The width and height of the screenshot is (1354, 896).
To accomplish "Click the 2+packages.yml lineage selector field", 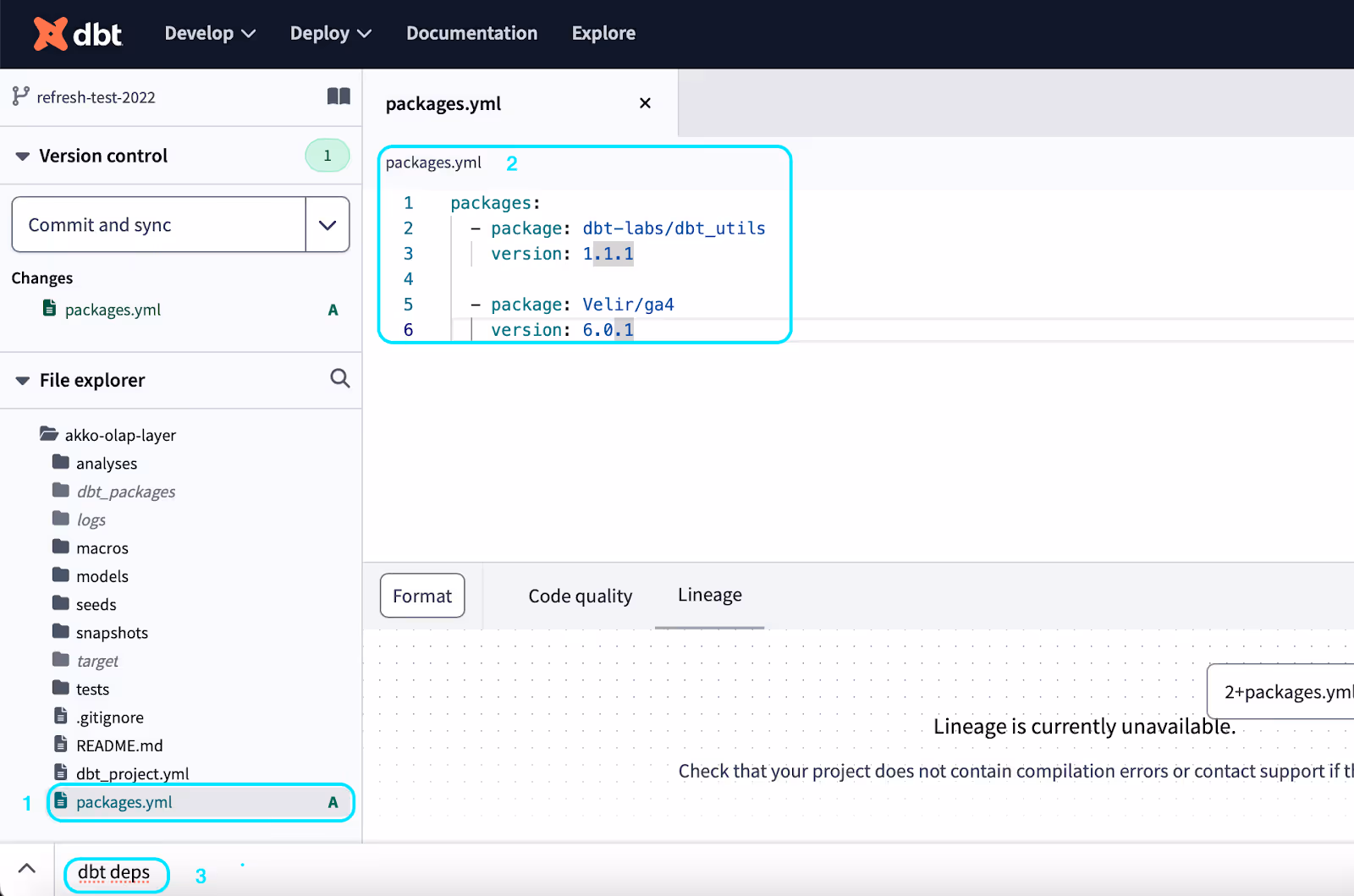I will pyautogui.click(x=1280, y=692).
